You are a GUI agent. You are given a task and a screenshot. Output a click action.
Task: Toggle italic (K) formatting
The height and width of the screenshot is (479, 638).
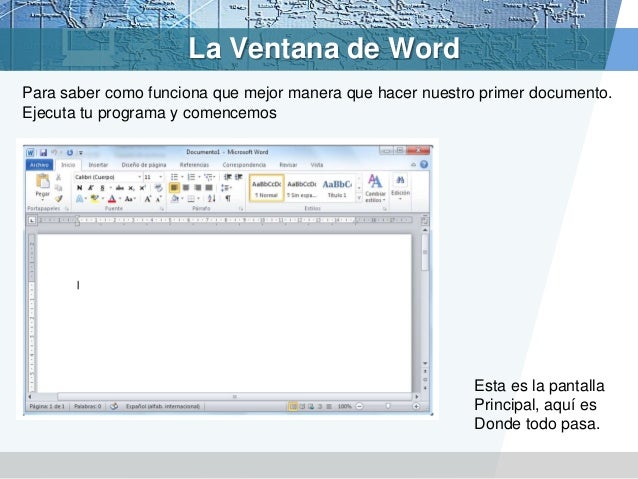pyautogui.click(x=91, y=188)
